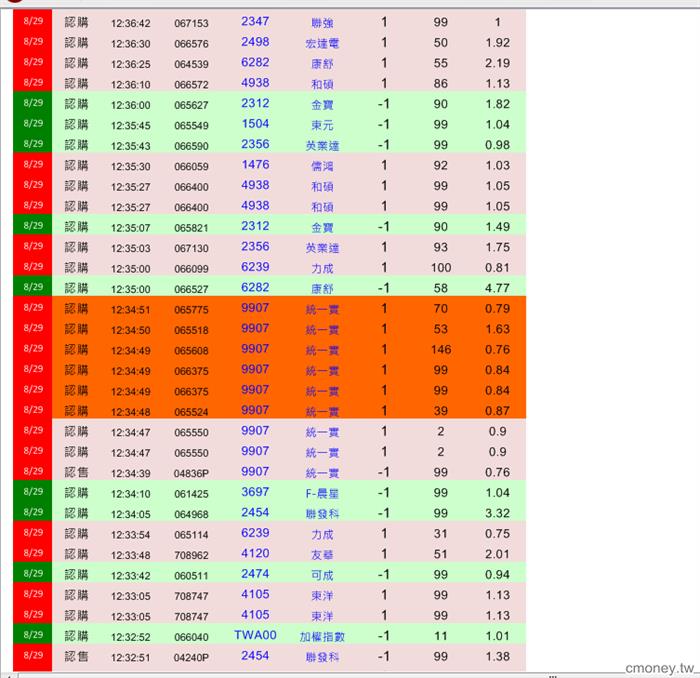Open 4938 code in the 12:36:10 row
This screenshot has width=700, height=678.
(x=255, y=83)
